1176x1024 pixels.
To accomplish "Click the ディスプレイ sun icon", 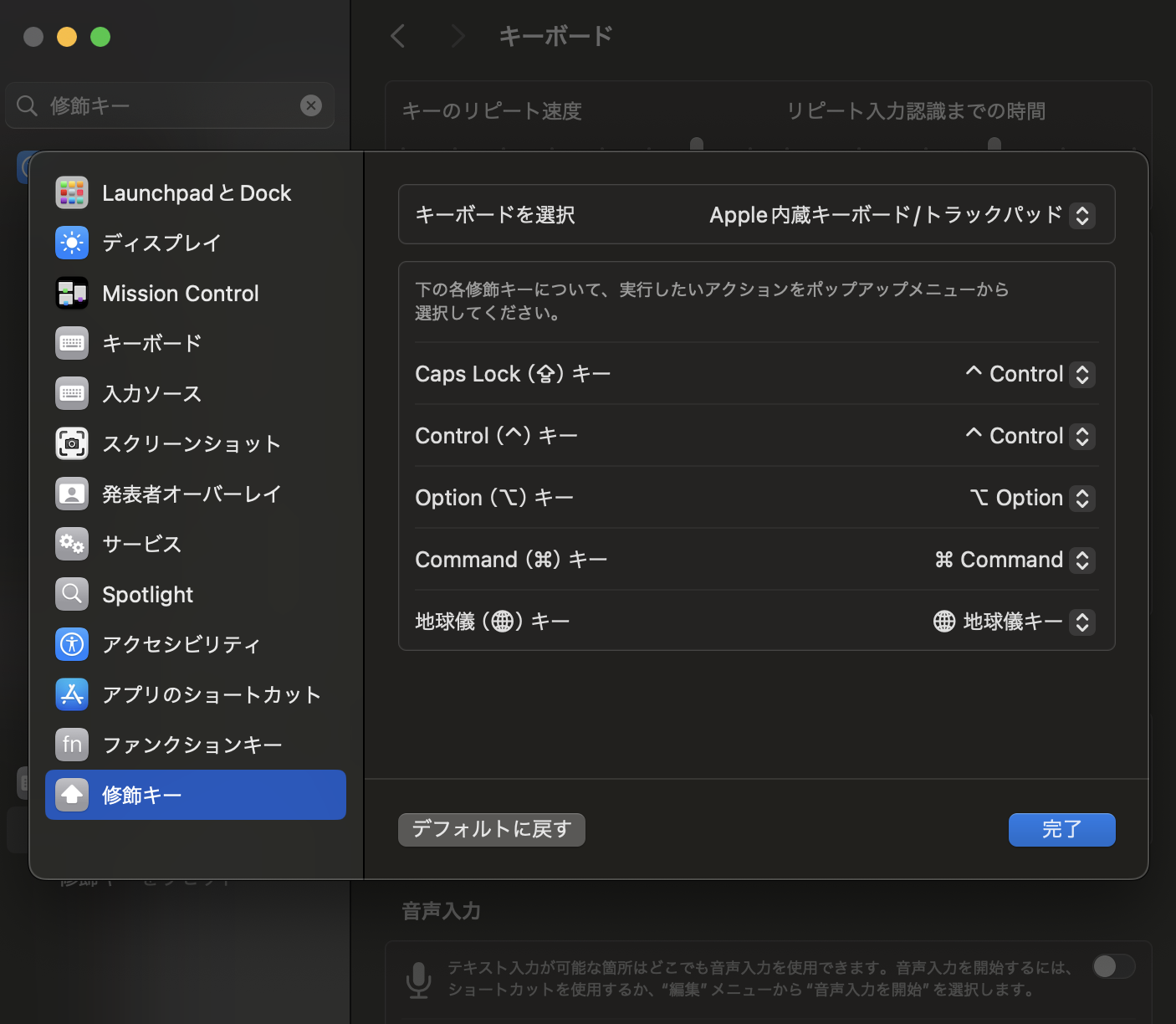I will 72,243.
